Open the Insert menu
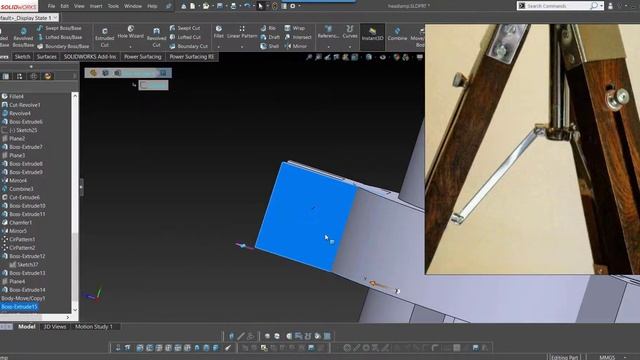The height and width of the screenshot is (360, 640). coord(96,6)
